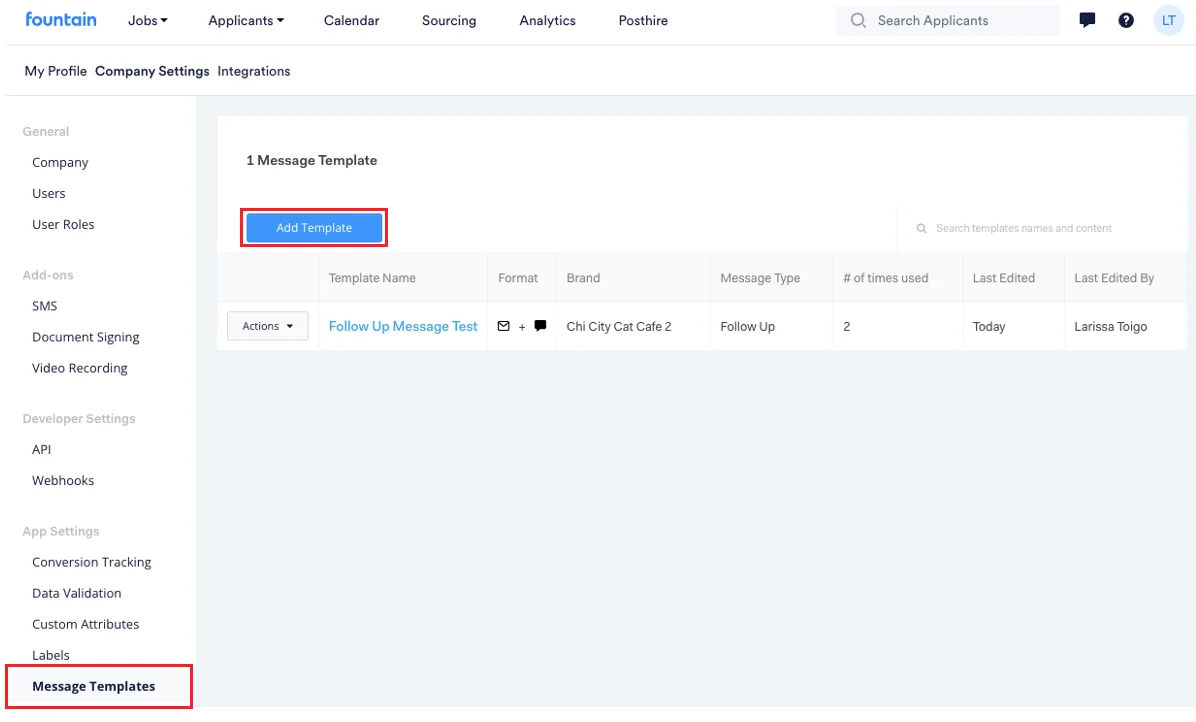The image size is (1196, 722).
Task: Open the Analytics page
Action: point(548,21)
